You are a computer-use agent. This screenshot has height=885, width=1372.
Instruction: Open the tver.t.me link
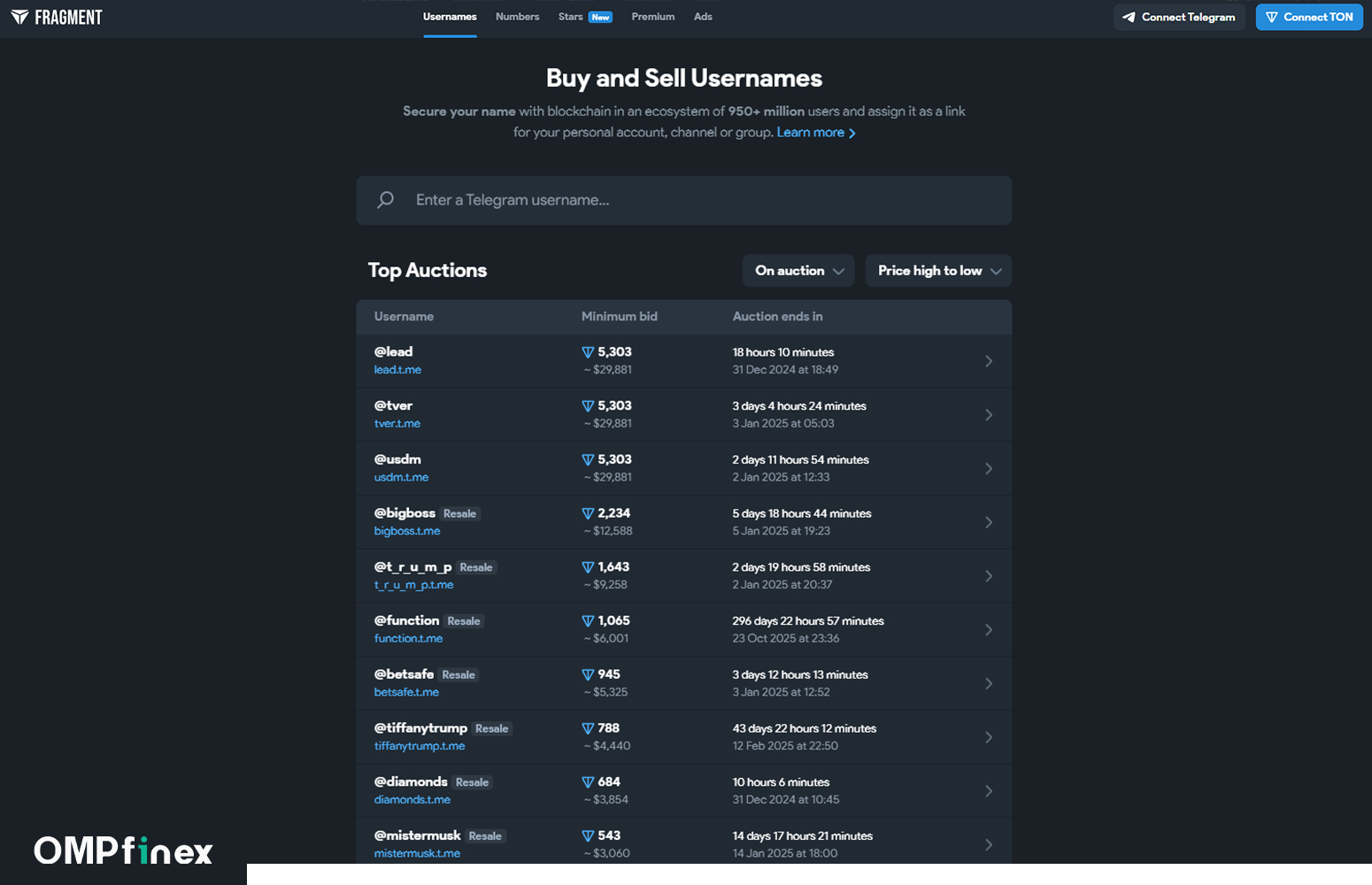point(397,424)
